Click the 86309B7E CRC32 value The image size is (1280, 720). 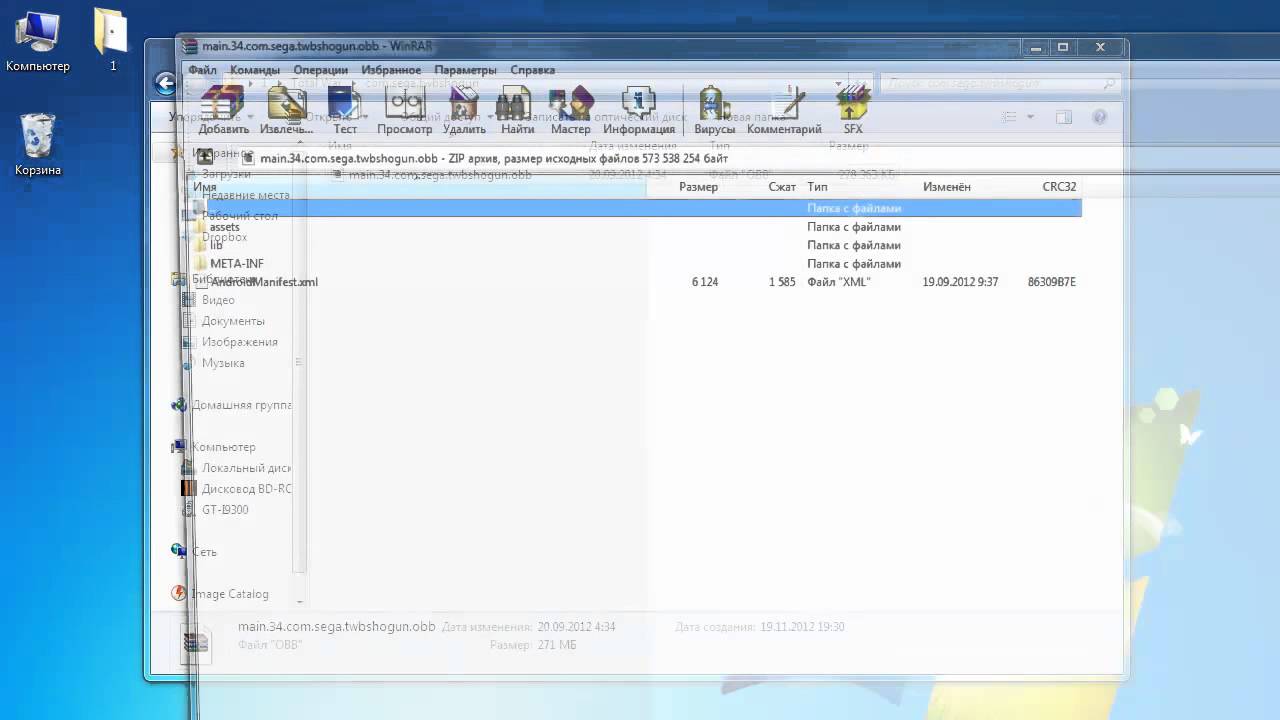(1051, 282)
